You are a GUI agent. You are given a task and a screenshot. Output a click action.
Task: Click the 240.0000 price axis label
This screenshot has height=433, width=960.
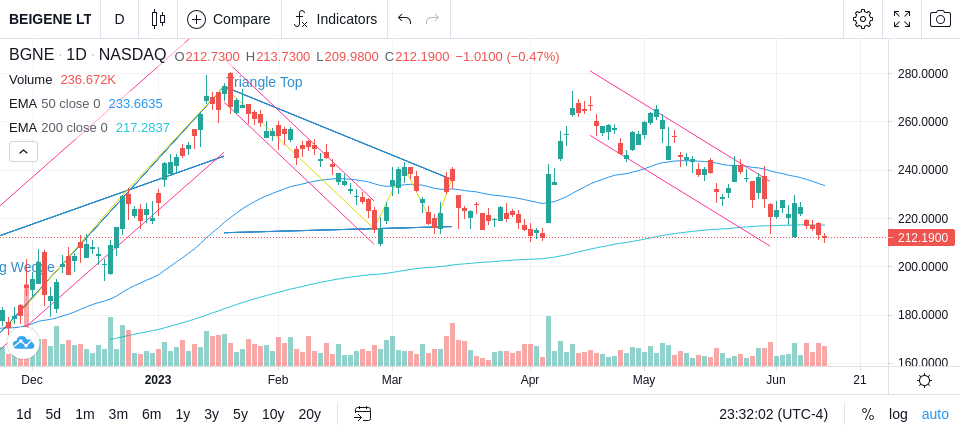click(922, 170)
